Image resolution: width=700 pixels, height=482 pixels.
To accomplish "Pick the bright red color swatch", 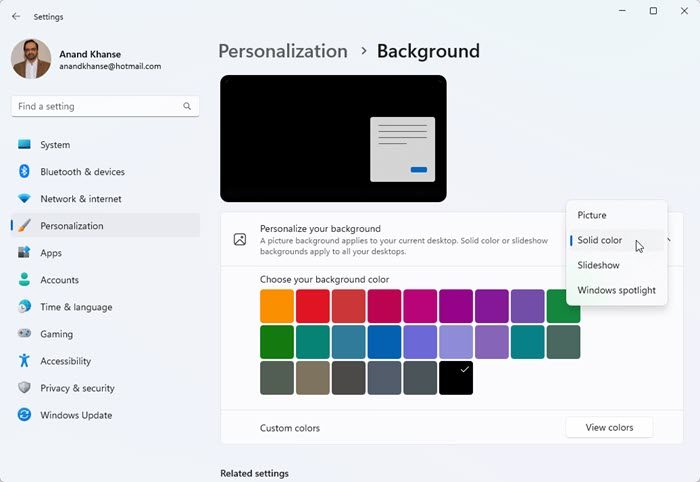I will [x=312, y=306].
